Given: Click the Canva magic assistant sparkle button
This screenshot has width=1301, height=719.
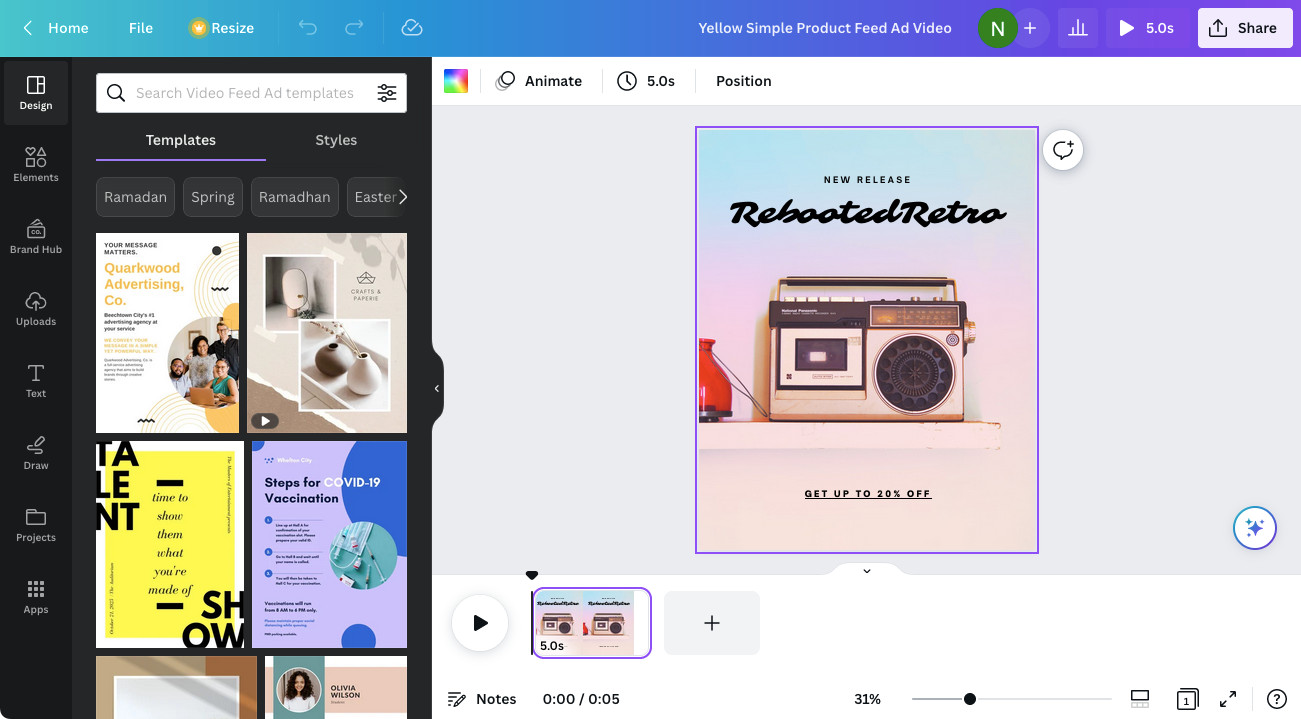Looking at the screenshot, I should tap(1254, 528).
